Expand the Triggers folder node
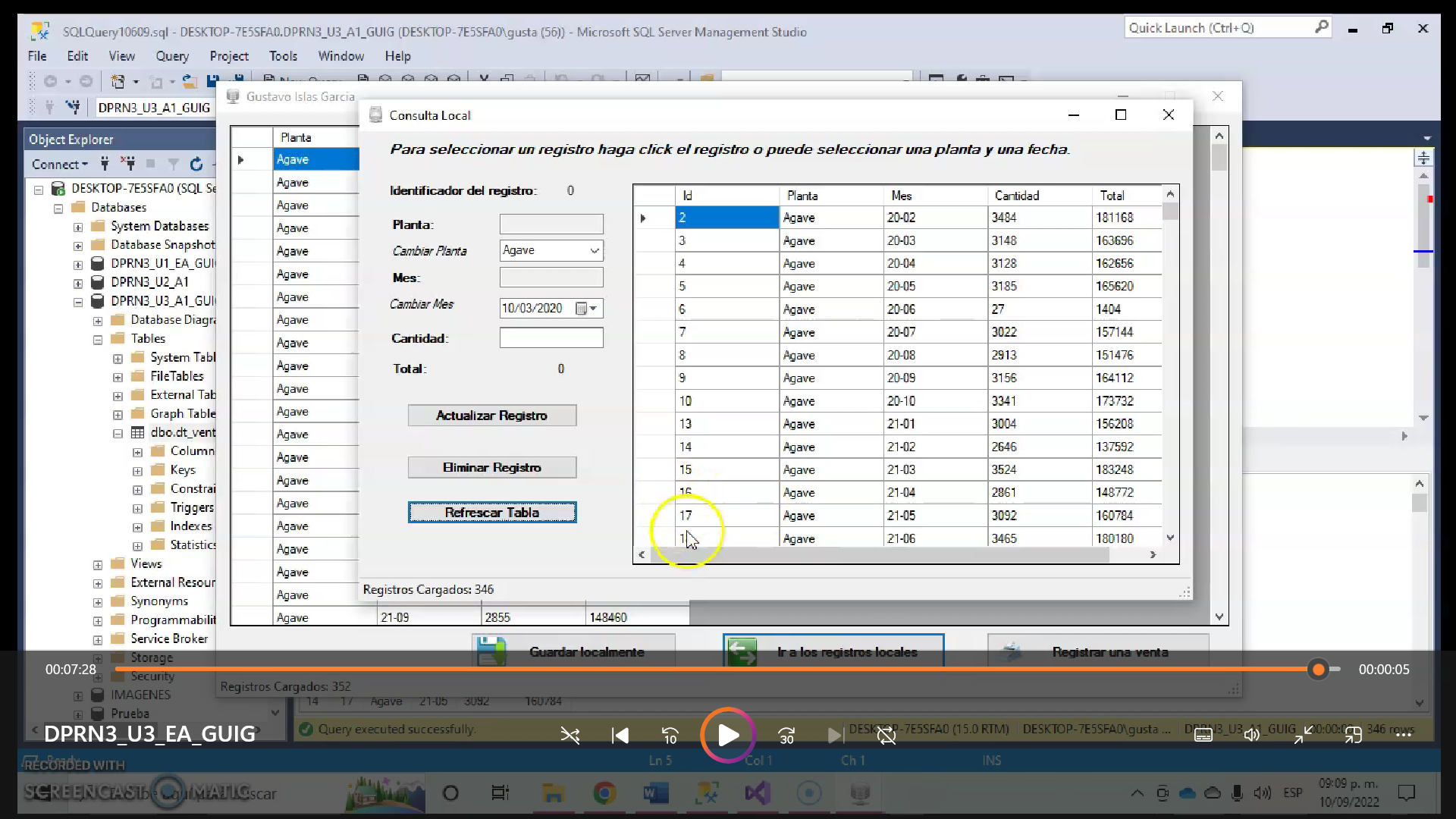Image resolution: width=1456 pixels, height=819 pixels. pyautogui.click(x=137, y=509)
